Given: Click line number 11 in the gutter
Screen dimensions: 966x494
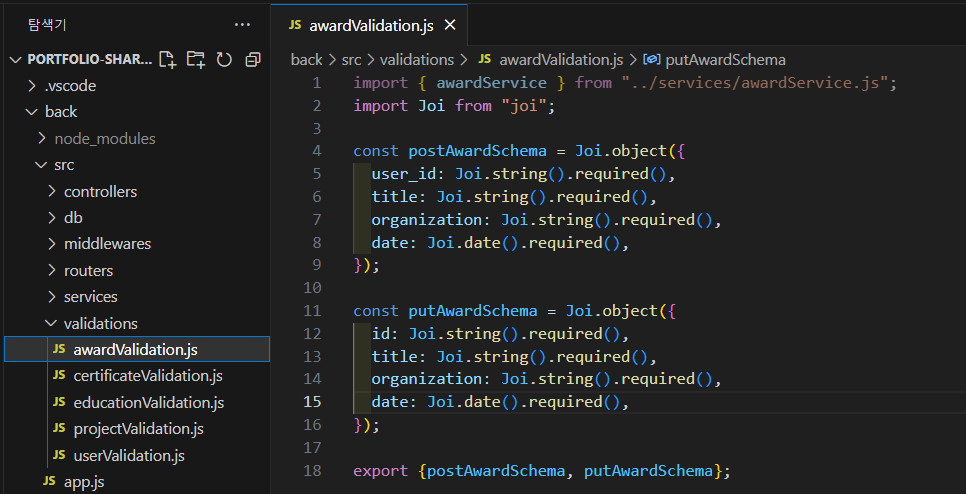Looking at the screenshot, I should [x=312, y=311].
